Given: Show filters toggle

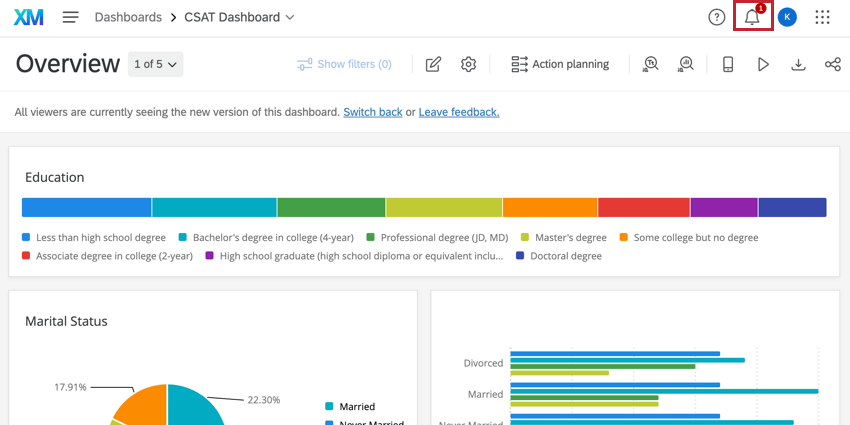Looking at the screenshot, I should (x=344, y=64).
